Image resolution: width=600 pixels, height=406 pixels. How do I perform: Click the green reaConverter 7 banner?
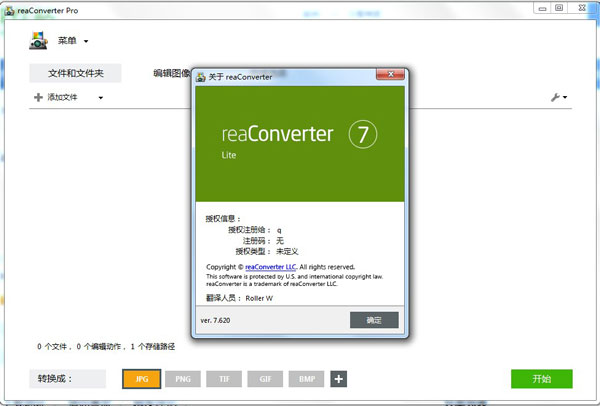click(300, 144)
